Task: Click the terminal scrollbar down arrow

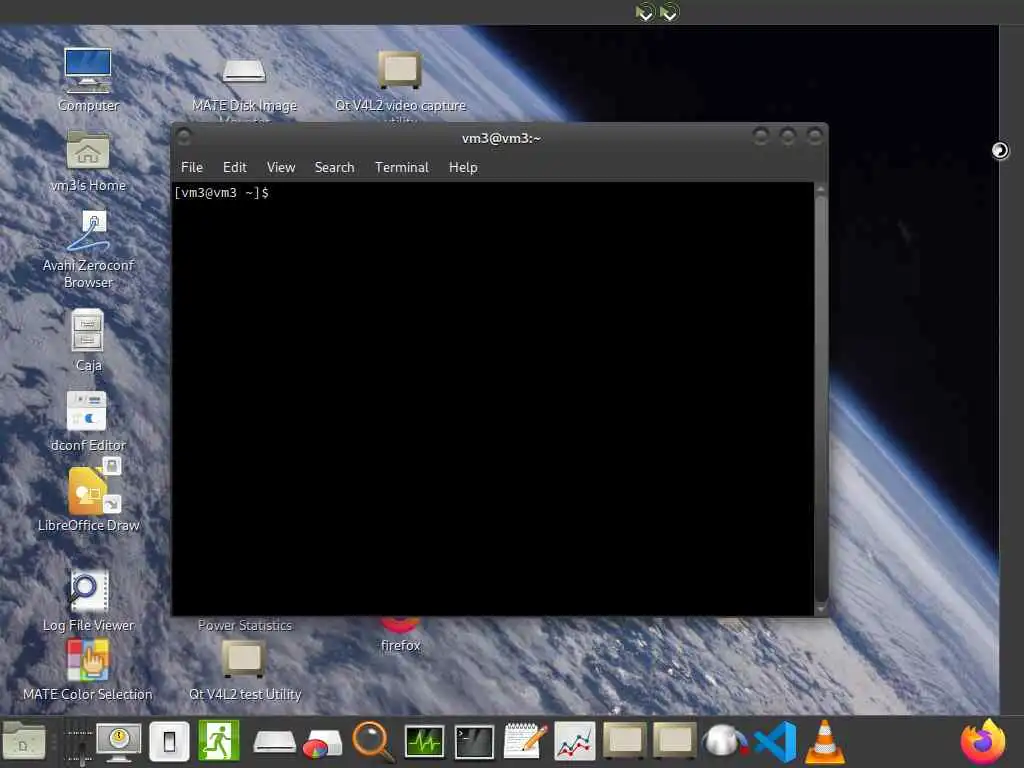Action: click(x=821, y=609)
